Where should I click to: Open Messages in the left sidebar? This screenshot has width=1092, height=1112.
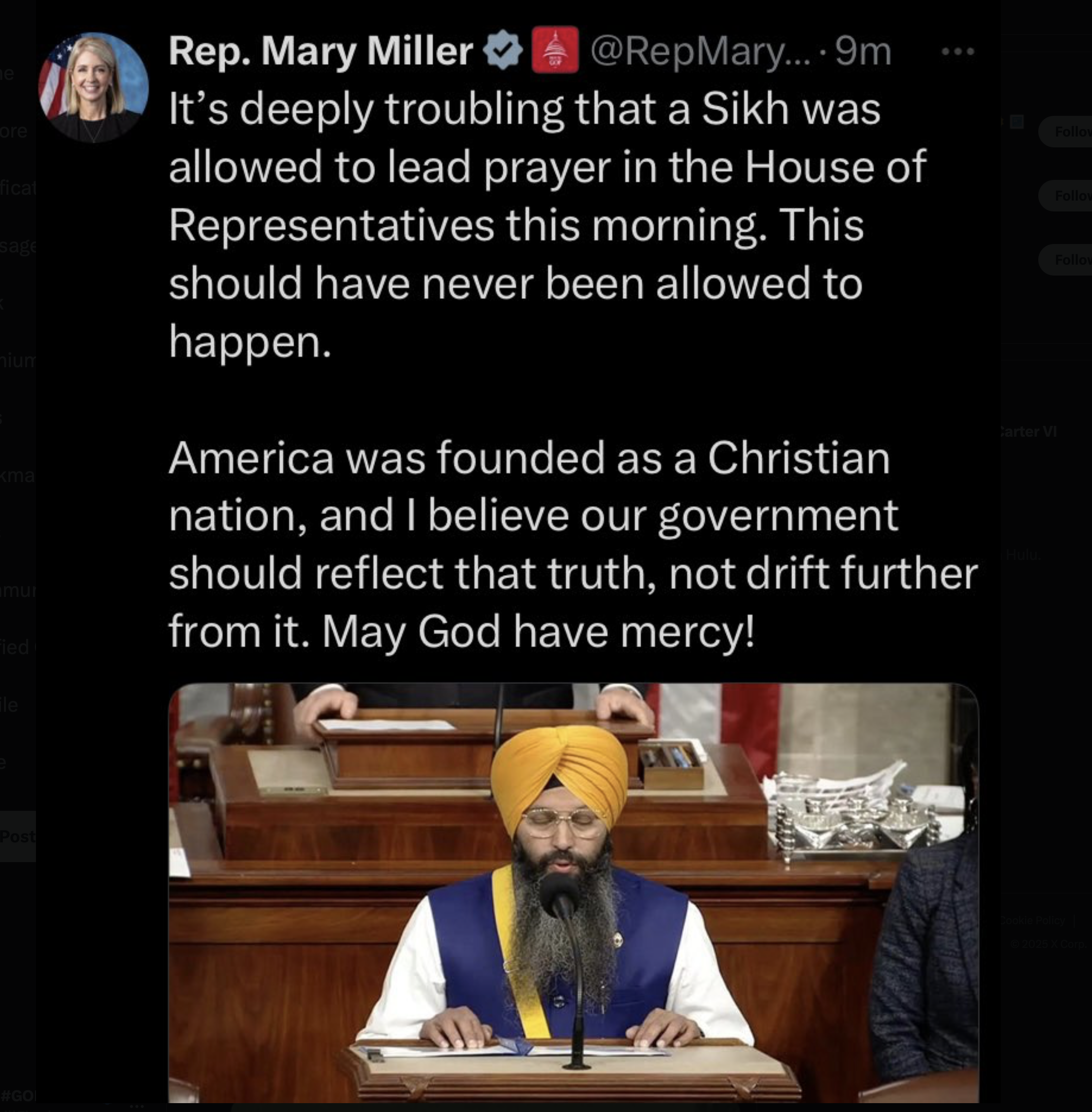(x=18, y=246)
